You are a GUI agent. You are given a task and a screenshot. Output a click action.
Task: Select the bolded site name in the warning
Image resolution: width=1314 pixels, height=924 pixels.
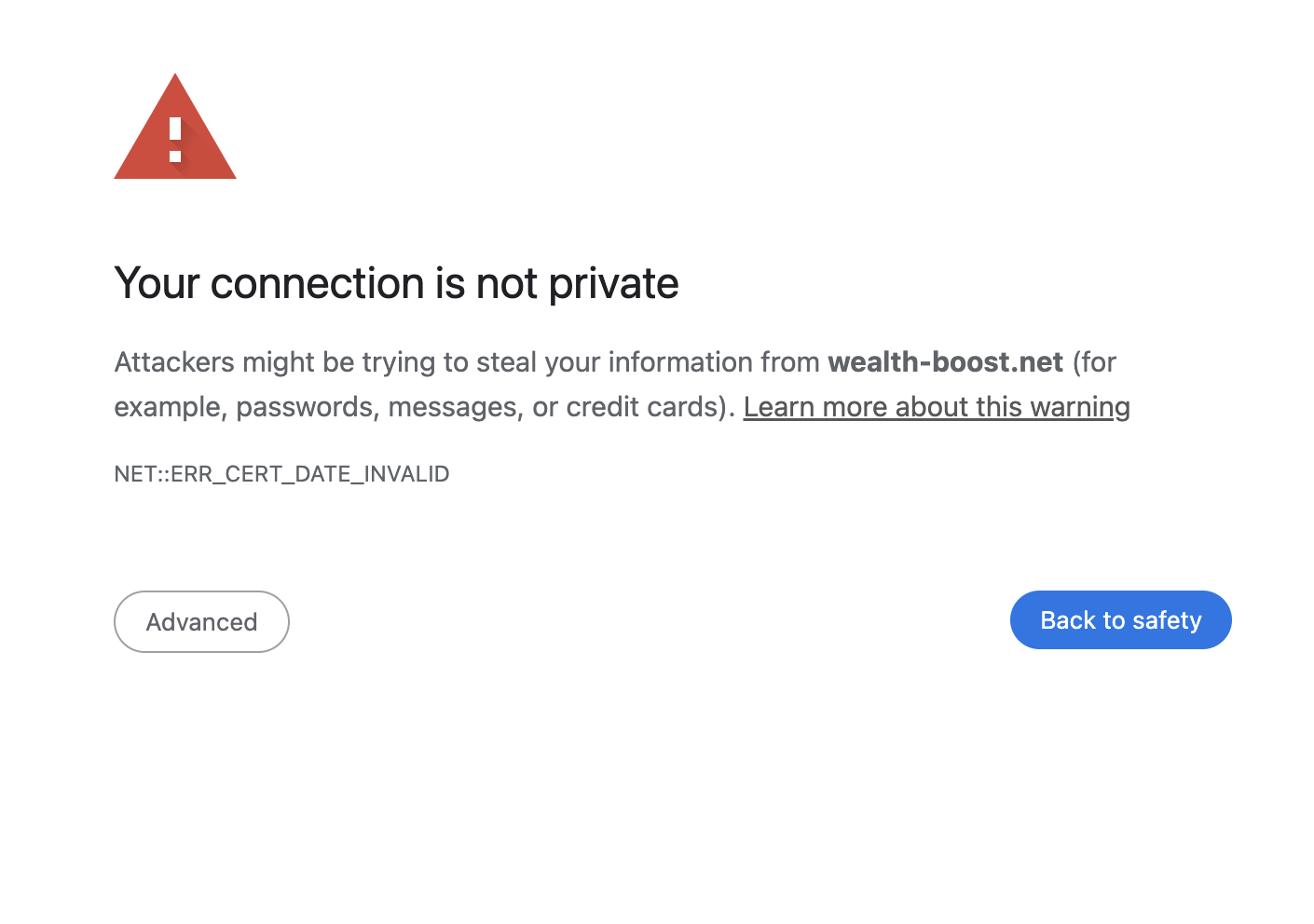click(x=946, y=362)
